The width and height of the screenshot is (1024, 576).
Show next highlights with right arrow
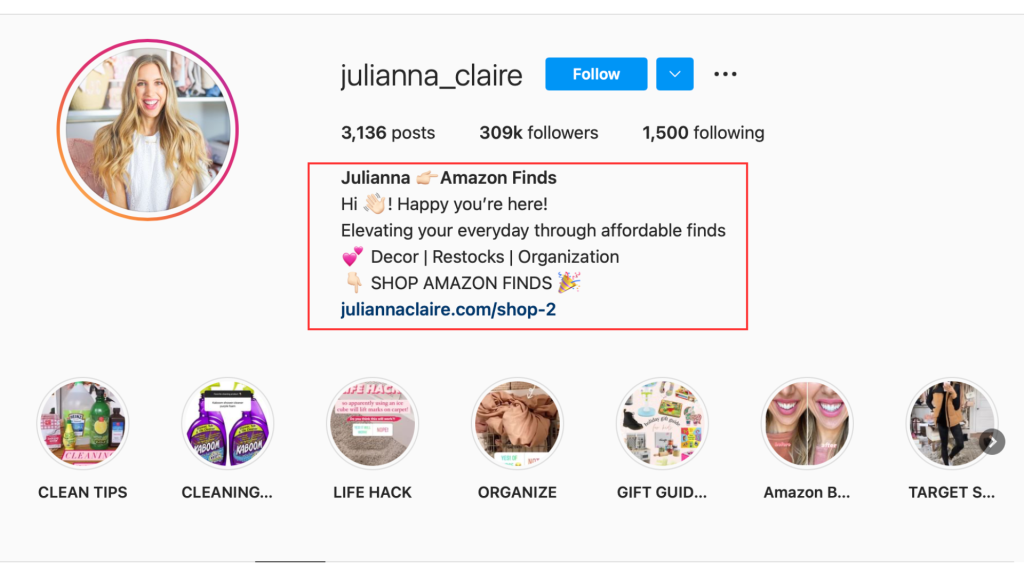point(992,442)
